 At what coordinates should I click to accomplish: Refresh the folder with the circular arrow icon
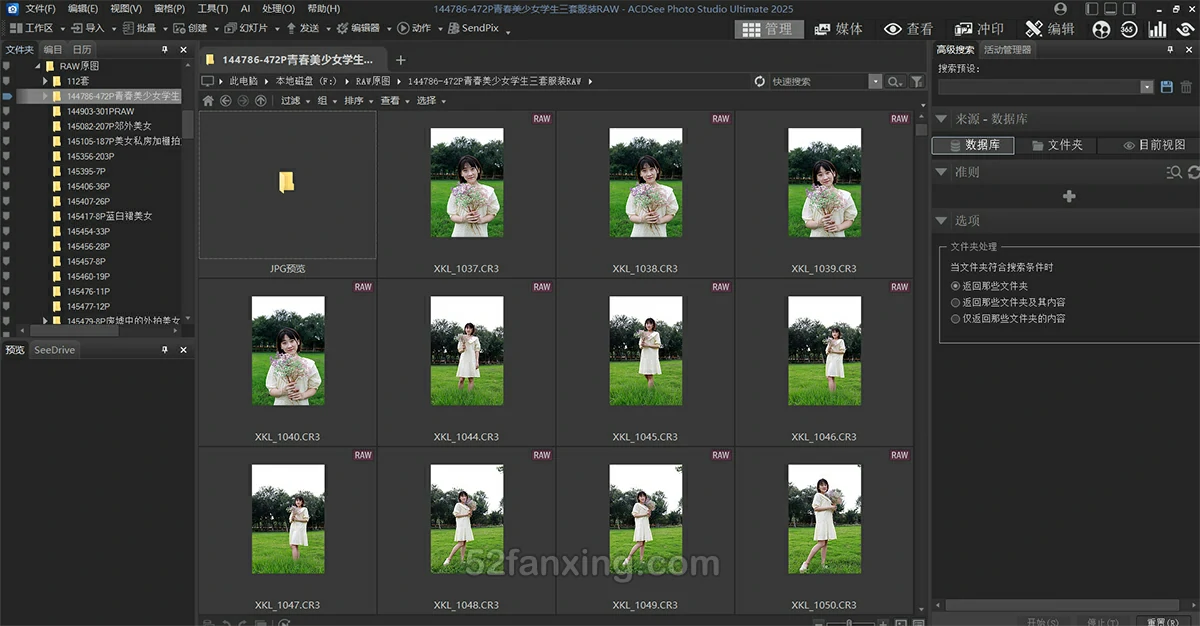tap(760, 81)
